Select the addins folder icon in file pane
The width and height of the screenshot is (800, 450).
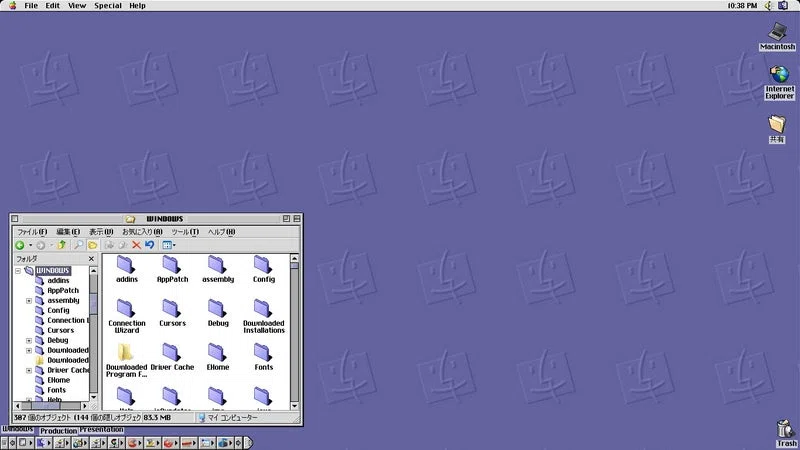click(126, 265)
